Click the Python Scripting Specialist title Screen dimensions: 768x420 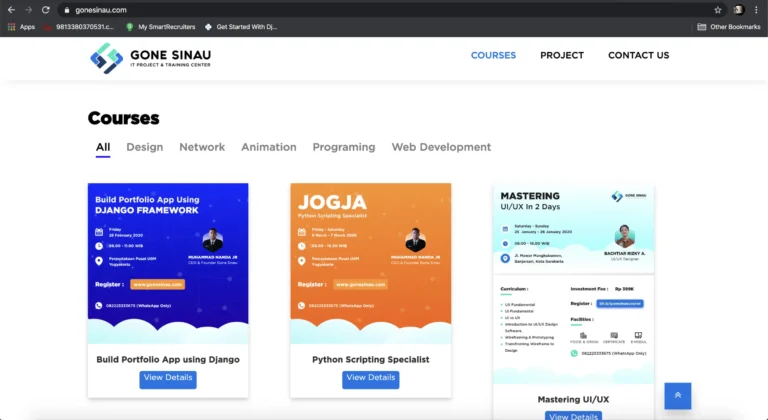(x=371, y=359)
